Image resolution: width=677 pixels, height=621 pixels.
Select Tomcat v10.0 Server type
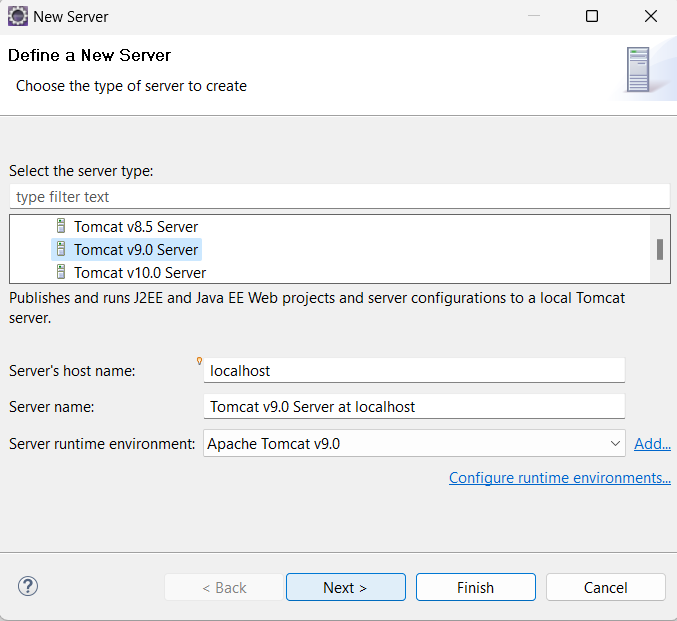pos(140,272)
